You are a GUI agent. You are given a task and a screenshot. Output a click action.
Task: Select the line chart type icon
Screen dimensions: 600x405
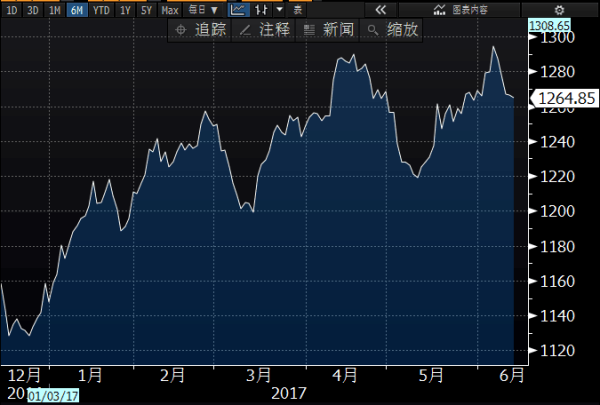238,9
